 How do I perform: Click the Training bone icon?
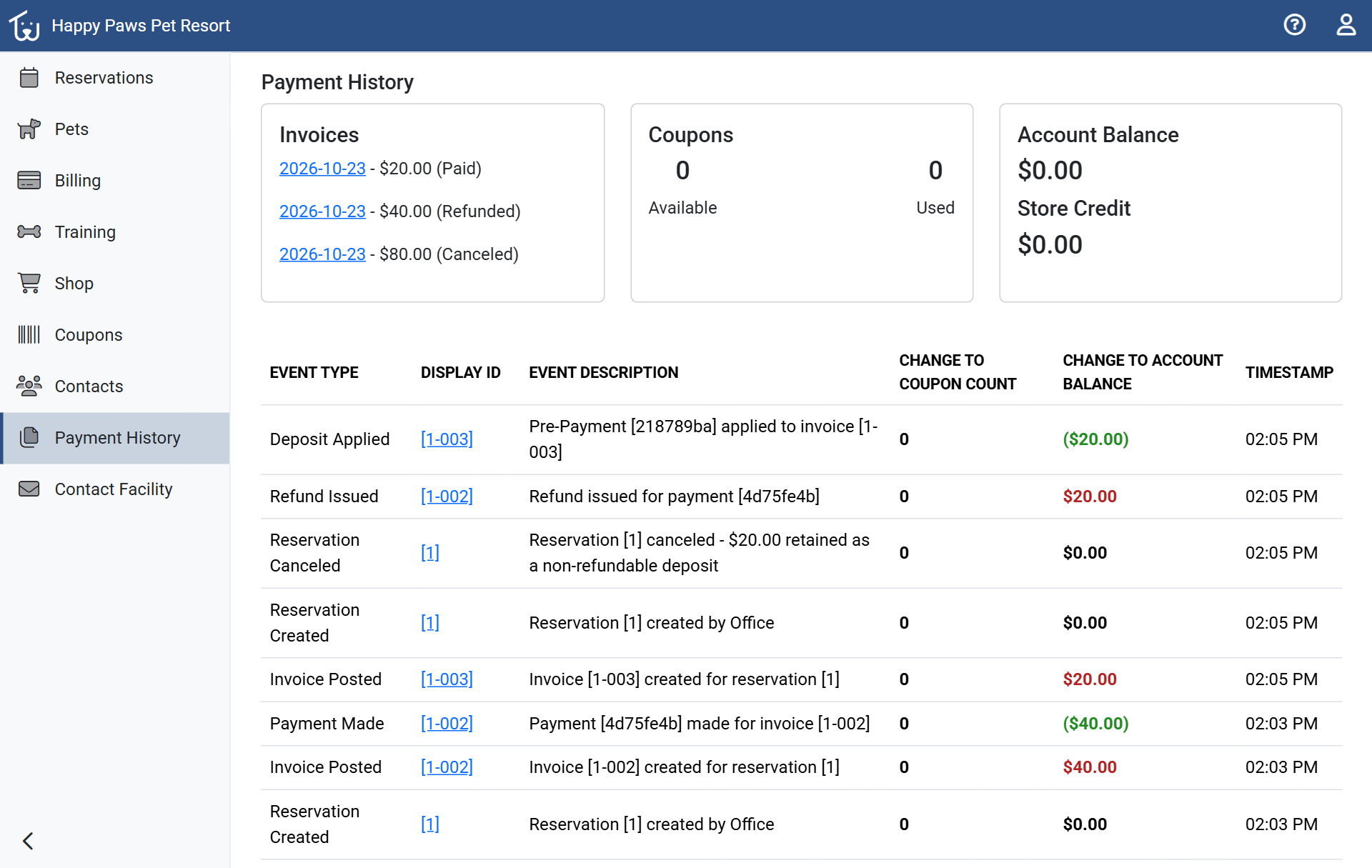point(29,231)
